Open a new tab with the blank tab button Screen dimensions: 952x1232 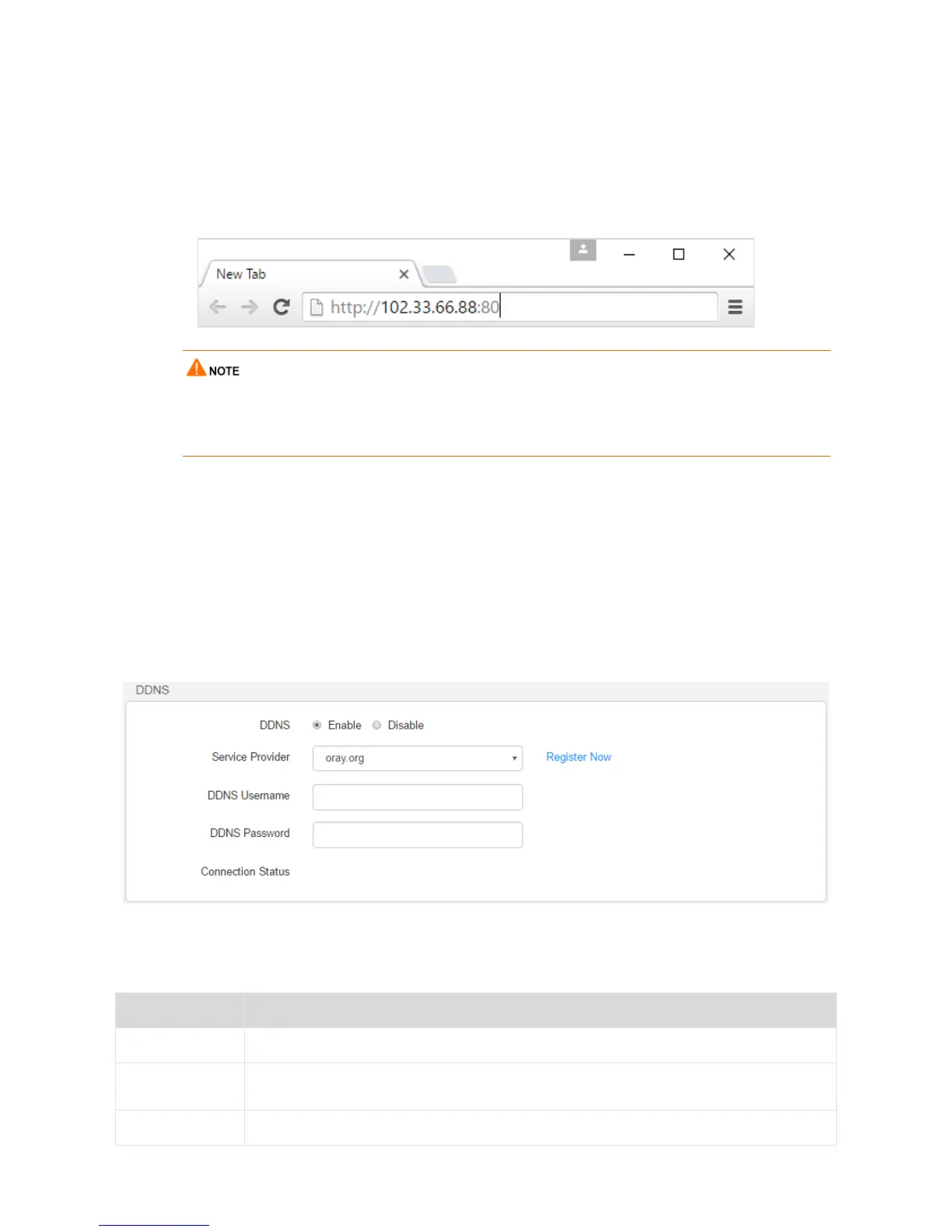439,275
